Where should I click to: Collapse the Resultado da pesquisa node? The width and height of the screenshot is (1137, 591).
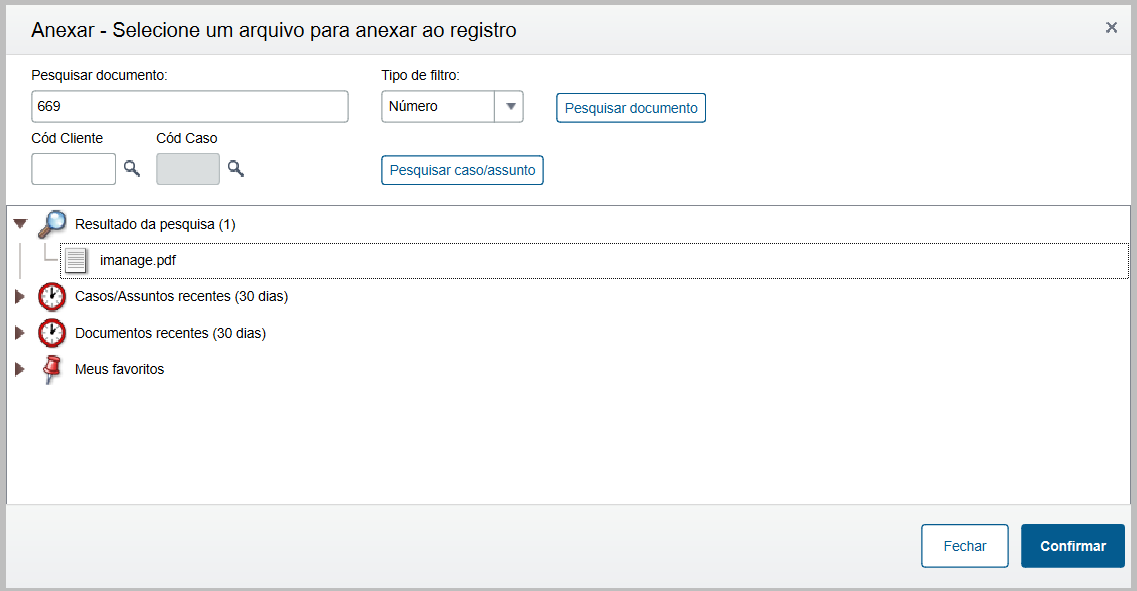click(20, 225)
